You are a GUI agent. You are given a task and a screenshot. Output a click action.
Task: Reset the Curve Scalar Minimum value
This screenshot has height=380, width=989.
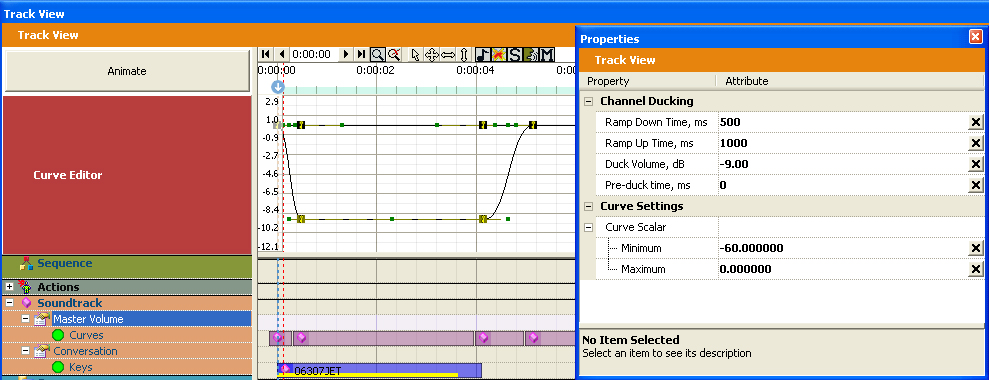976,248
